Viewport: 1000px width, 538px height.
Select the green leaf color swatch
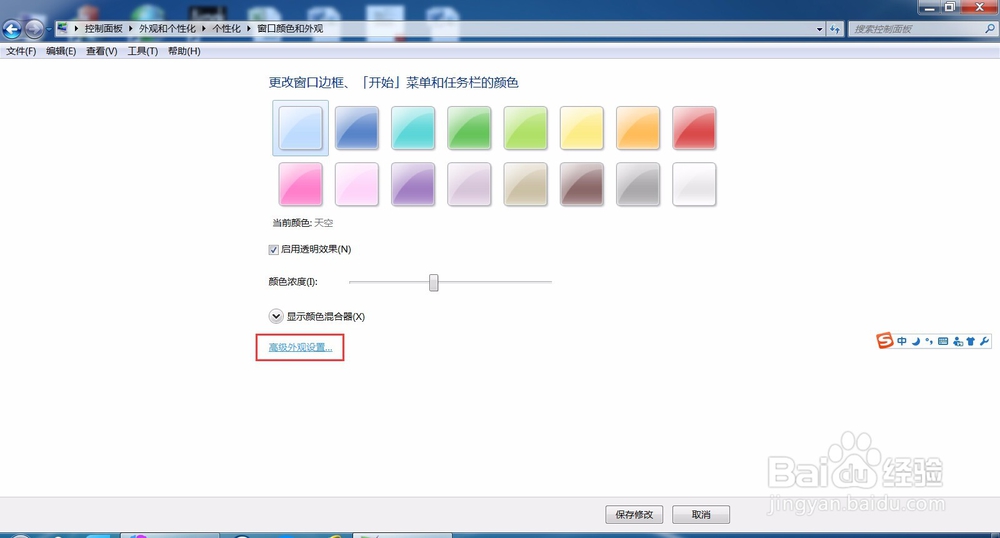[469, 128]
